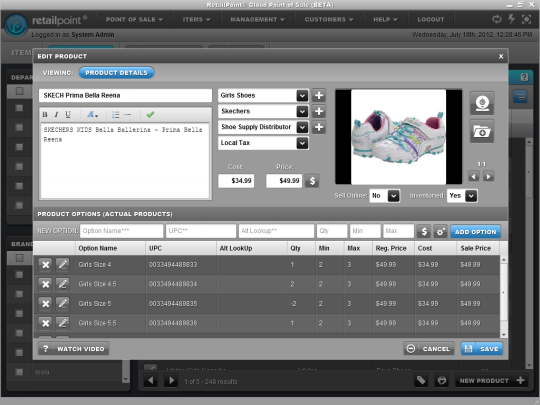Insert horizontal rule in description editor
The image size is (540, 405).
pyautogui.click(x=128, y=115)
